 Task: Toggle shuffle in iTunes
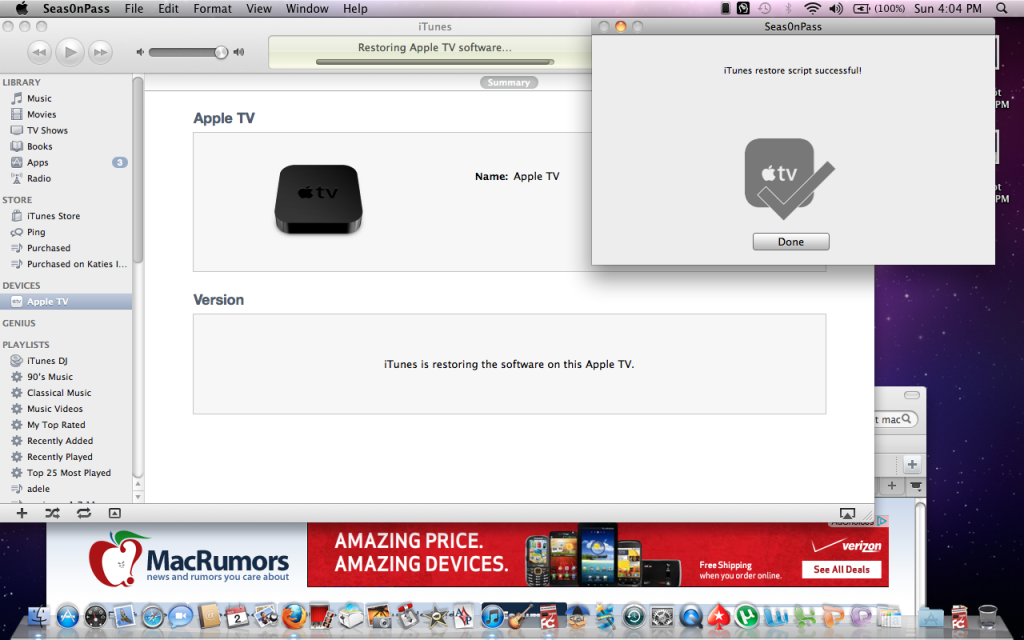click(52, 513)
